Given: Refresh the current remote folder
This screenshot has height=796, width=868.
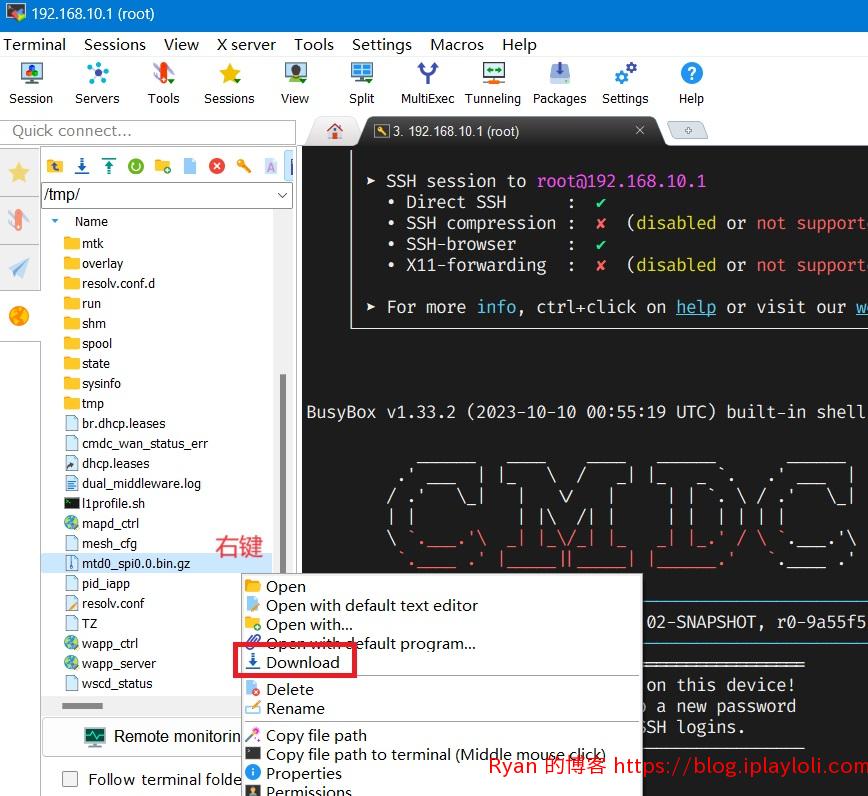Looking at the screenshot, I should coord(136,166).
